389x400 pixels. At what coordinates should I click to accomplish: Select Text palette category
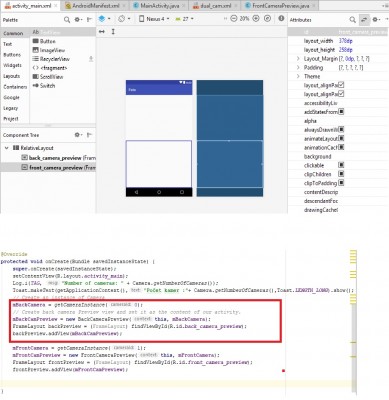pyautogui.click(x=7, y=44)
